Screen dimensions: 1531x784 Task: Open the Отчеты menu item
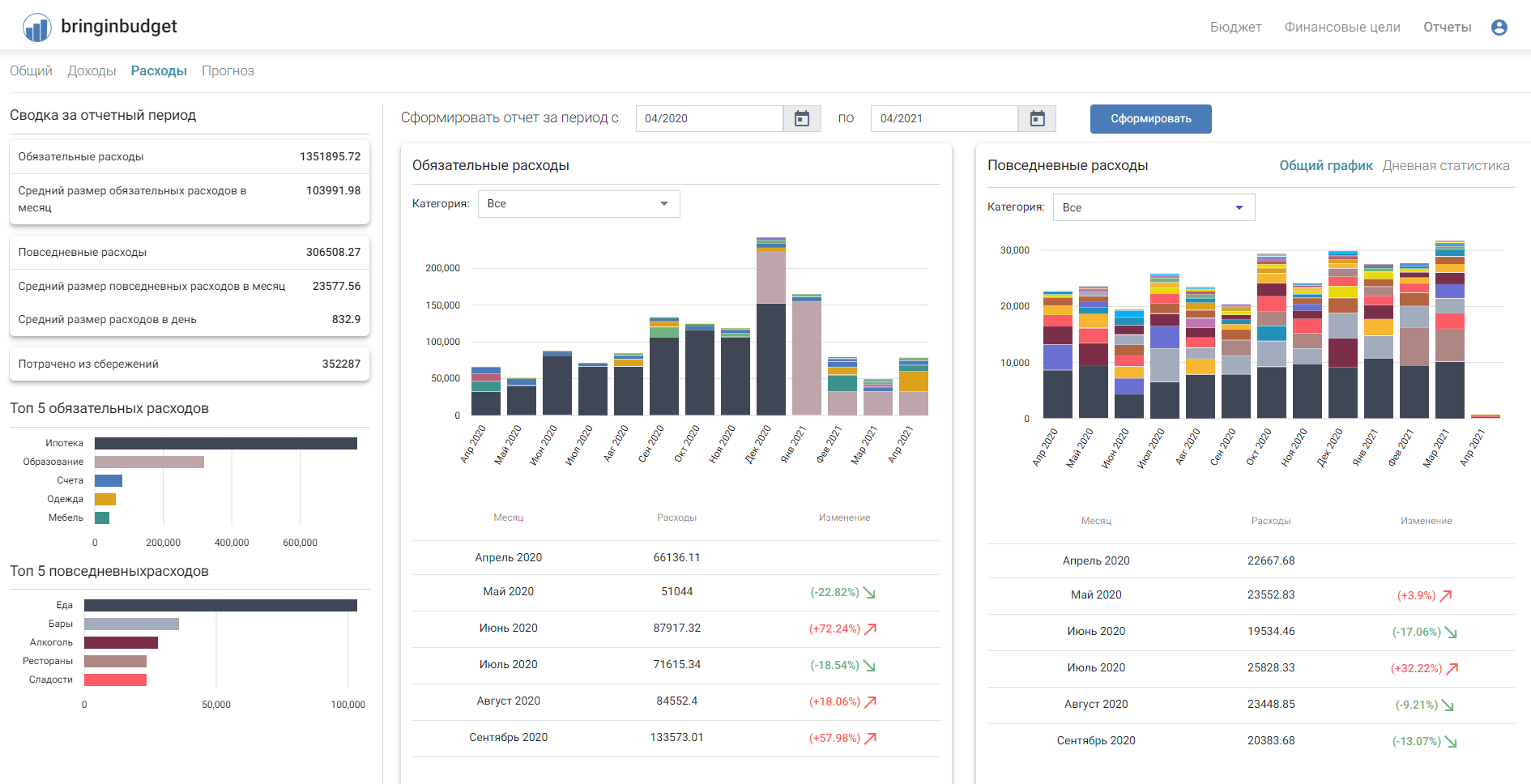coord(1448,28)
